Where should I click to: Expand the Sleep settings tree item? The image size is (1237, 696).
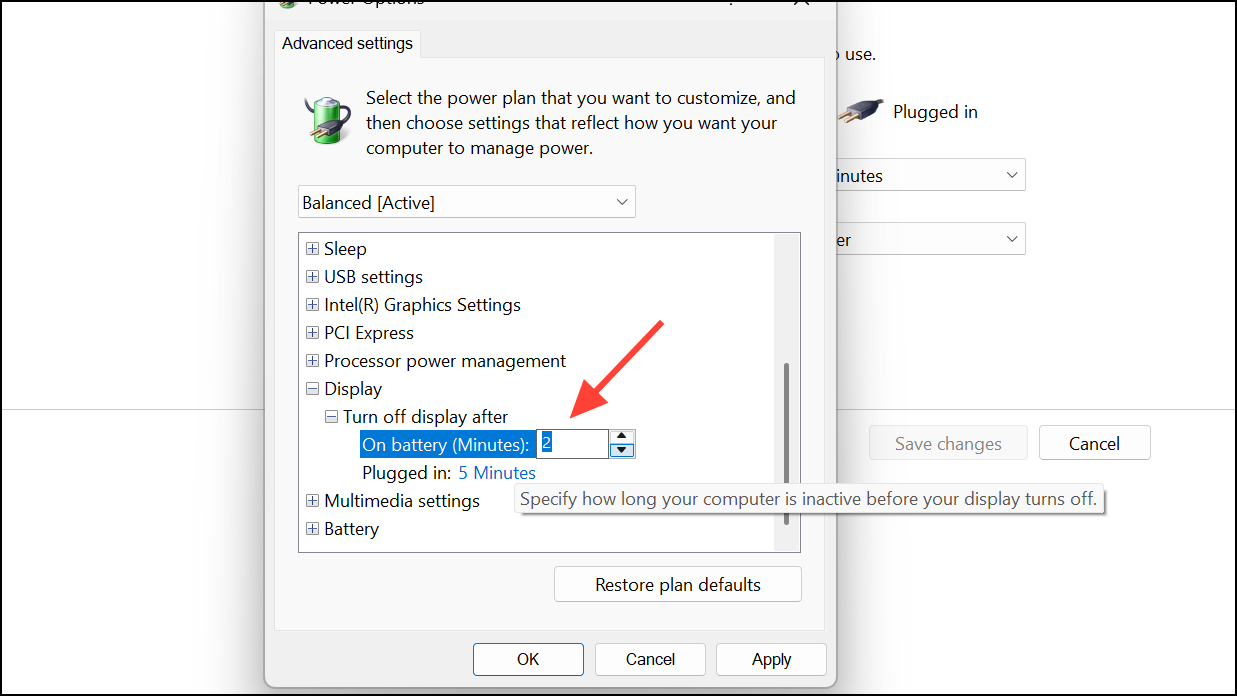click(x=312, y=248)
